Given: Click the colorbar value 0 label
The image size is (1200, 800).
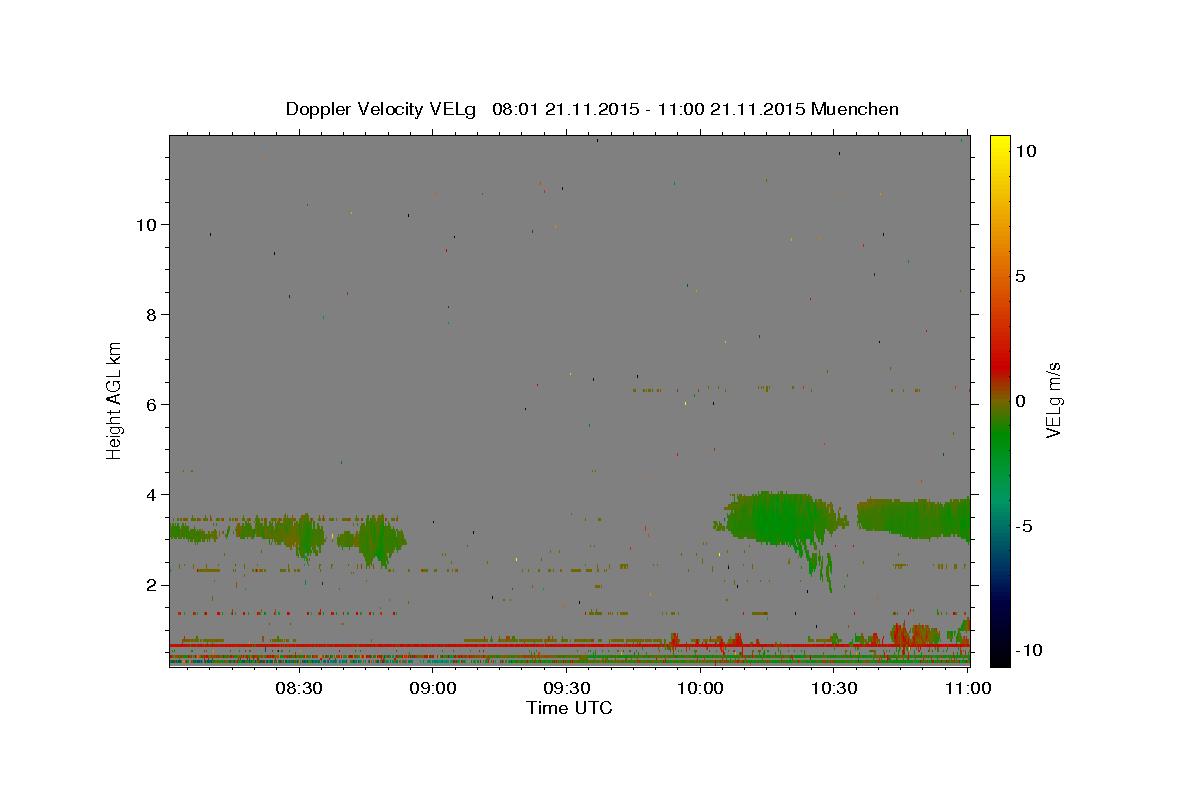Looking at the screenshot, I should point(1020,400).
